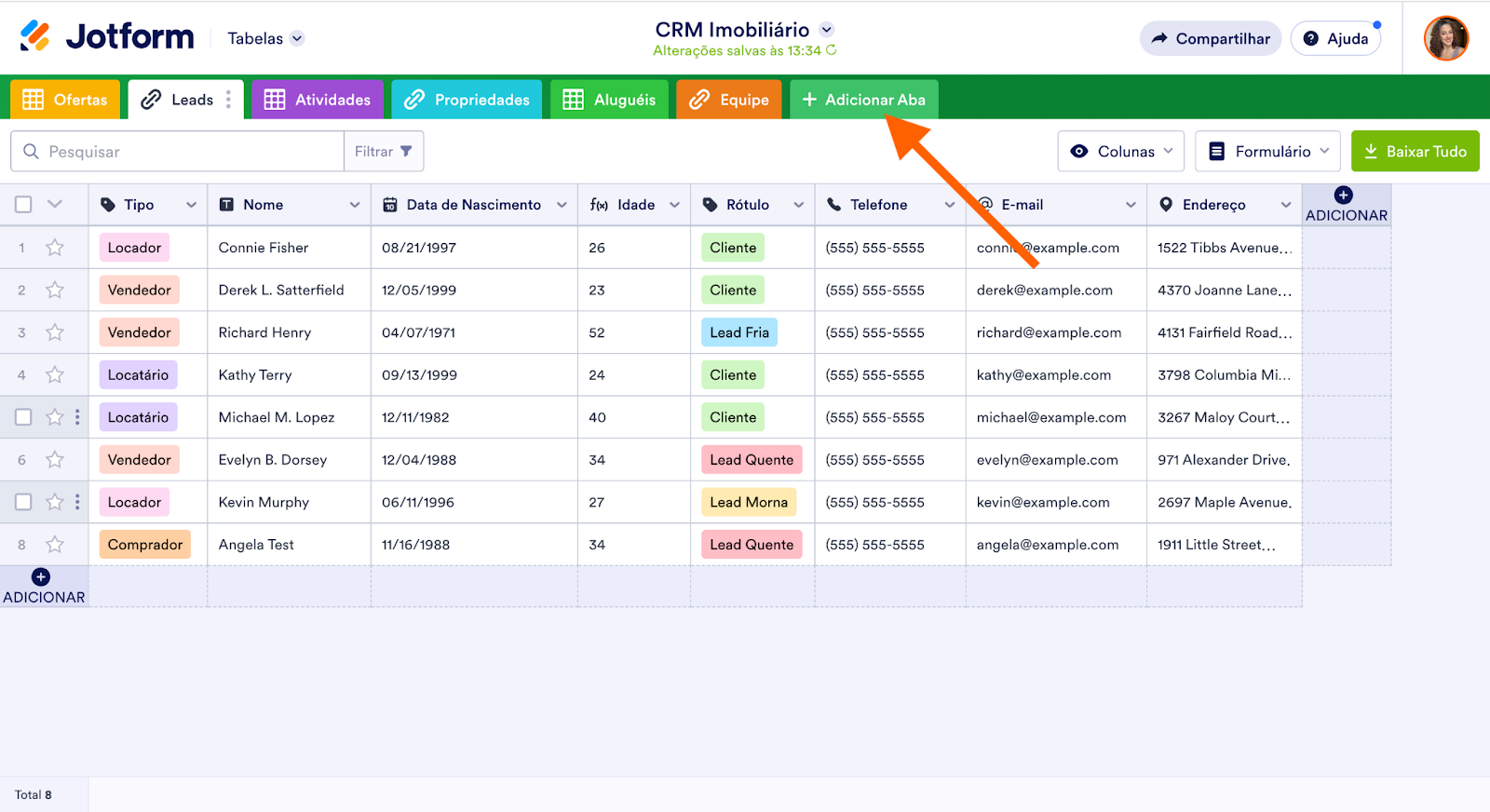Click the Evelyn B. Dorsey name cell

click(x=289, y=460)
